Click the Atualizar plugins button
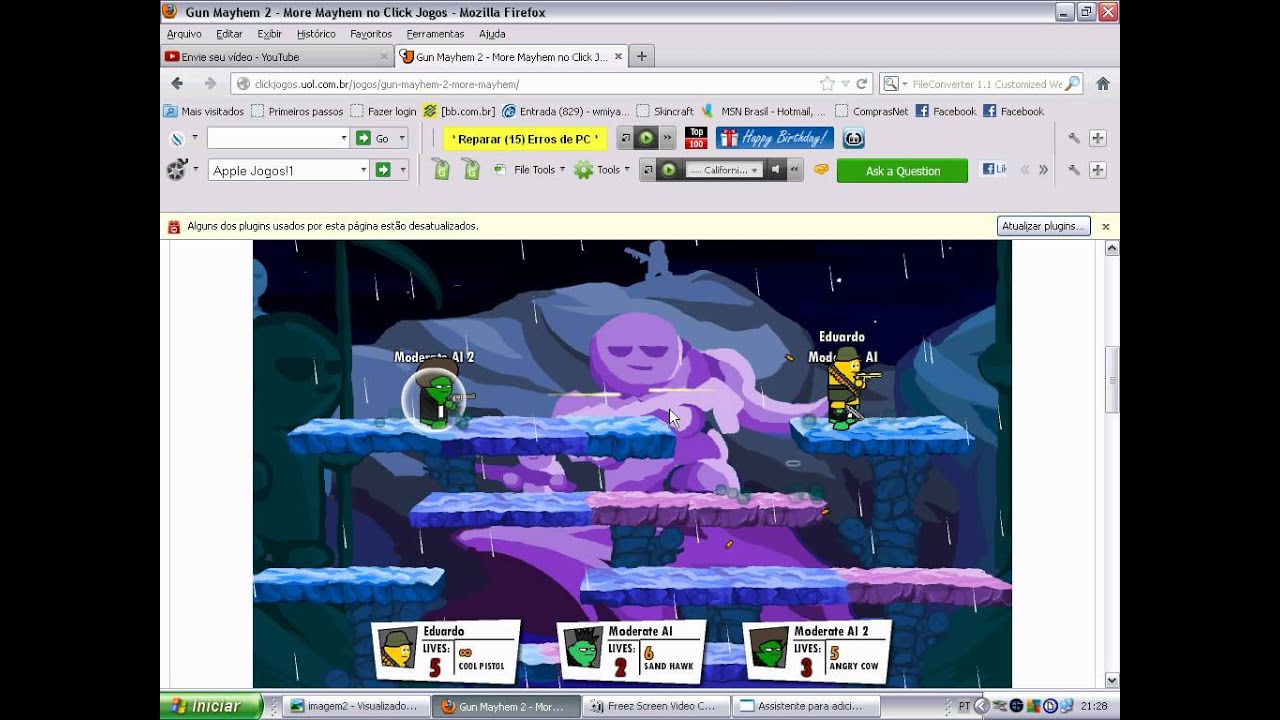 1043,226
